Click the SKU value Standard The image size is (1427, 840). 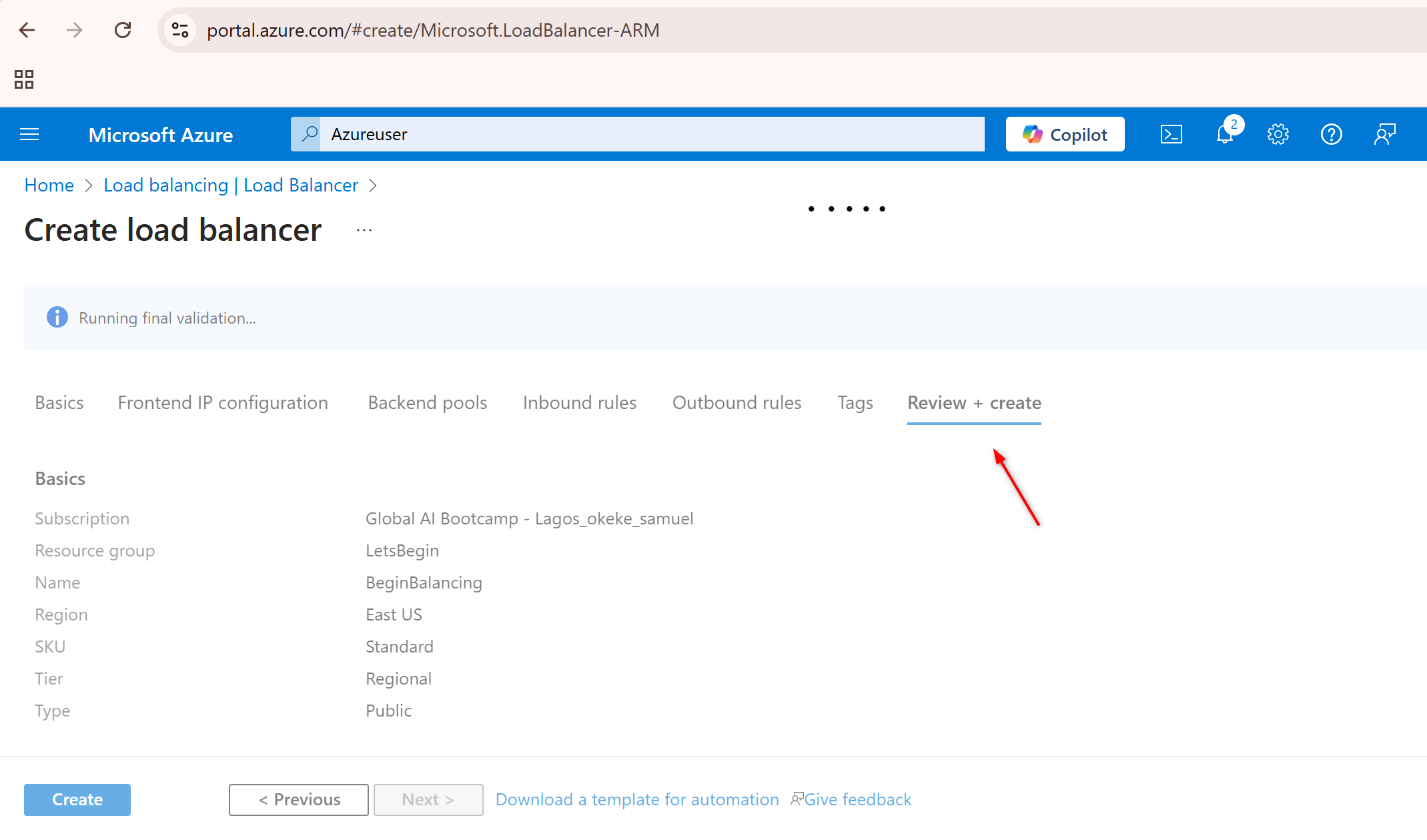(400, 647)
